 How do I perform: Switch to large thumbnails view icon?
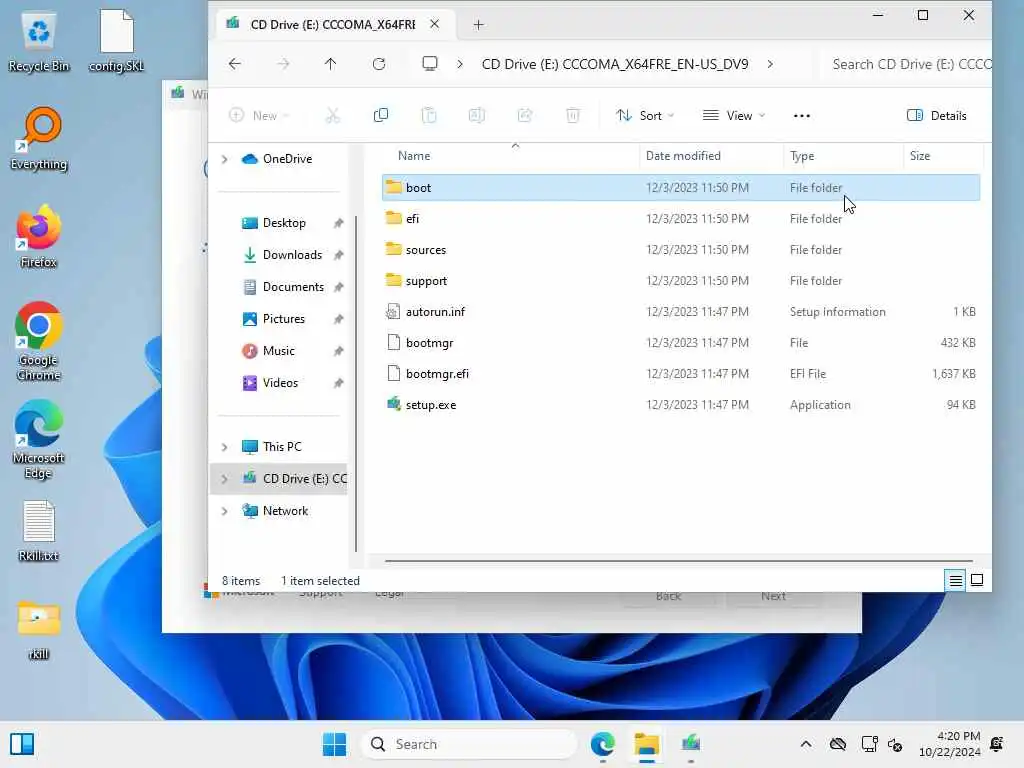(977, 580)
